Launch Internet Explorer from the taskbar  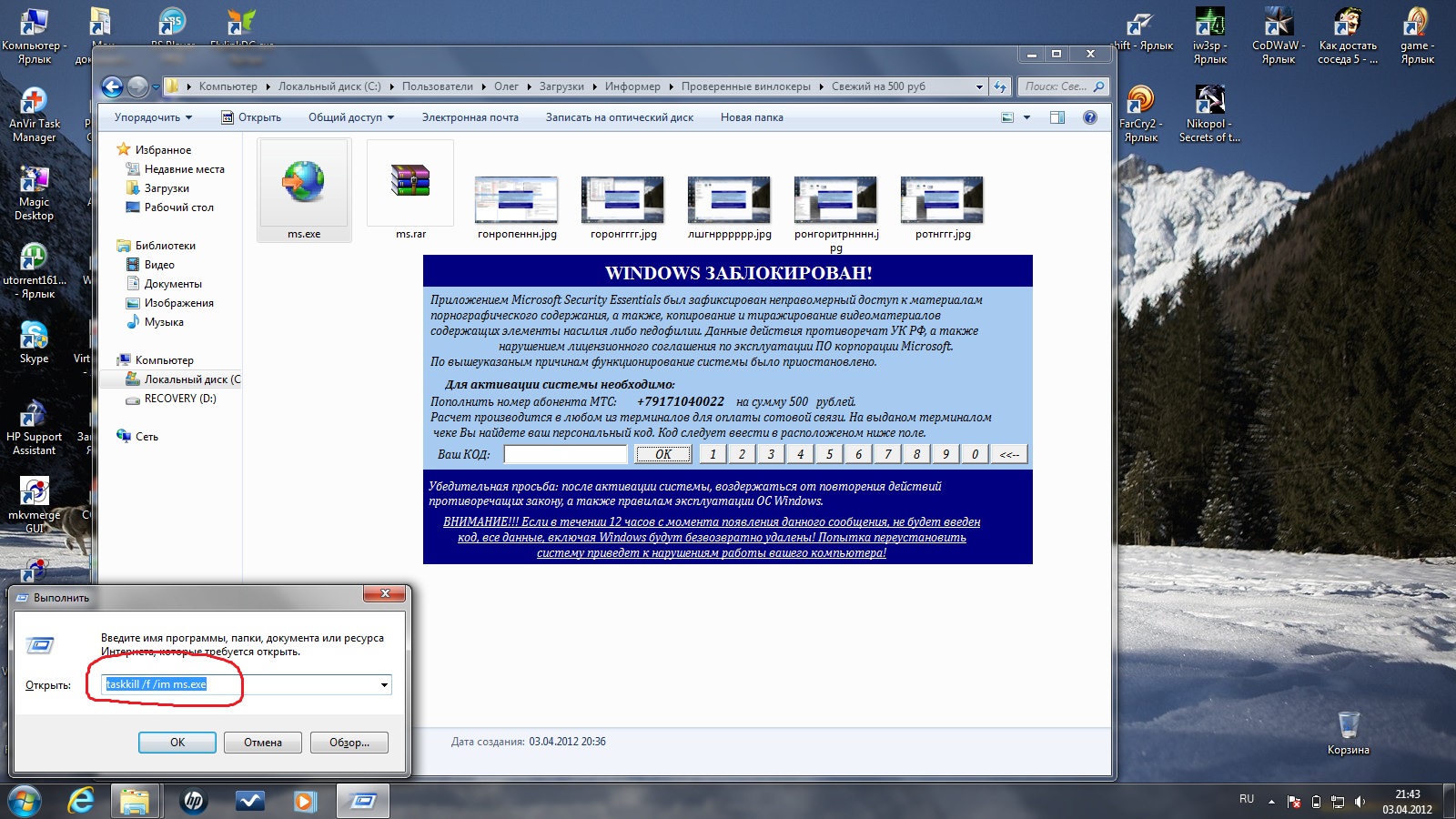click(x=81, y=801)
